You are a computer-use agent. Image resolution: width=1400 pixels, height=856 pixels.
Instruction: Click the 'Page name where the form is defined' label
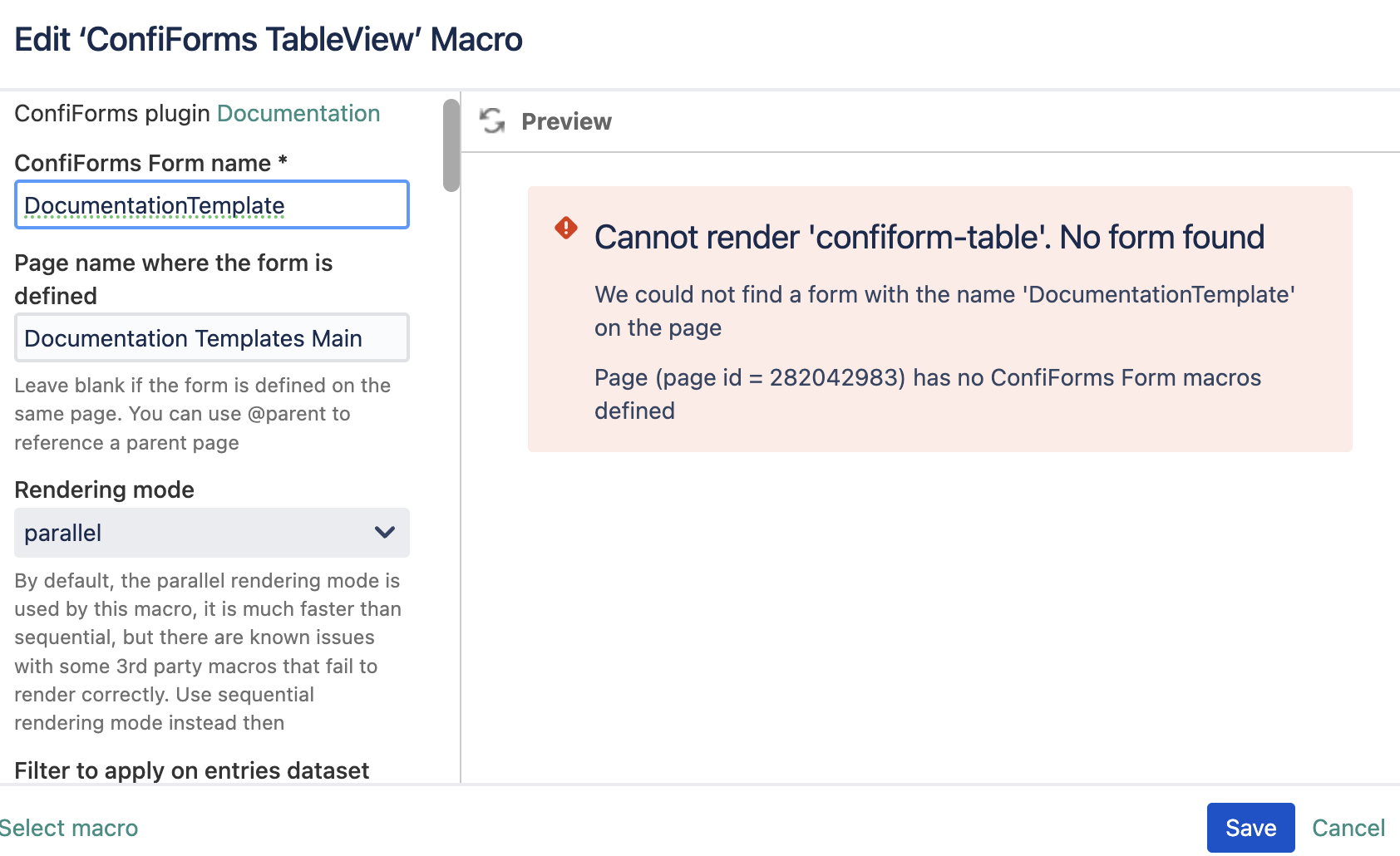click(174, 279)
